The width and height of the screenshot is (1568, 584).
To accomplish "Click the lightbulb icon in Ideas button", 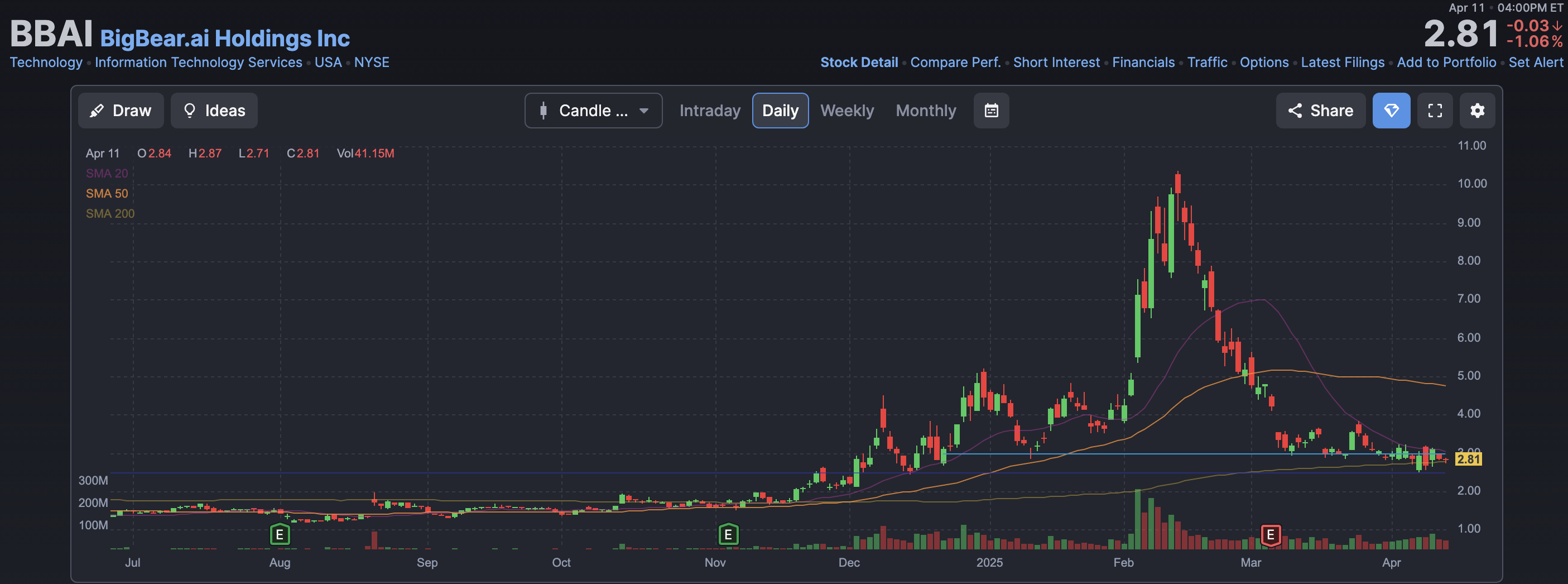I will click(x=190, y=111).
